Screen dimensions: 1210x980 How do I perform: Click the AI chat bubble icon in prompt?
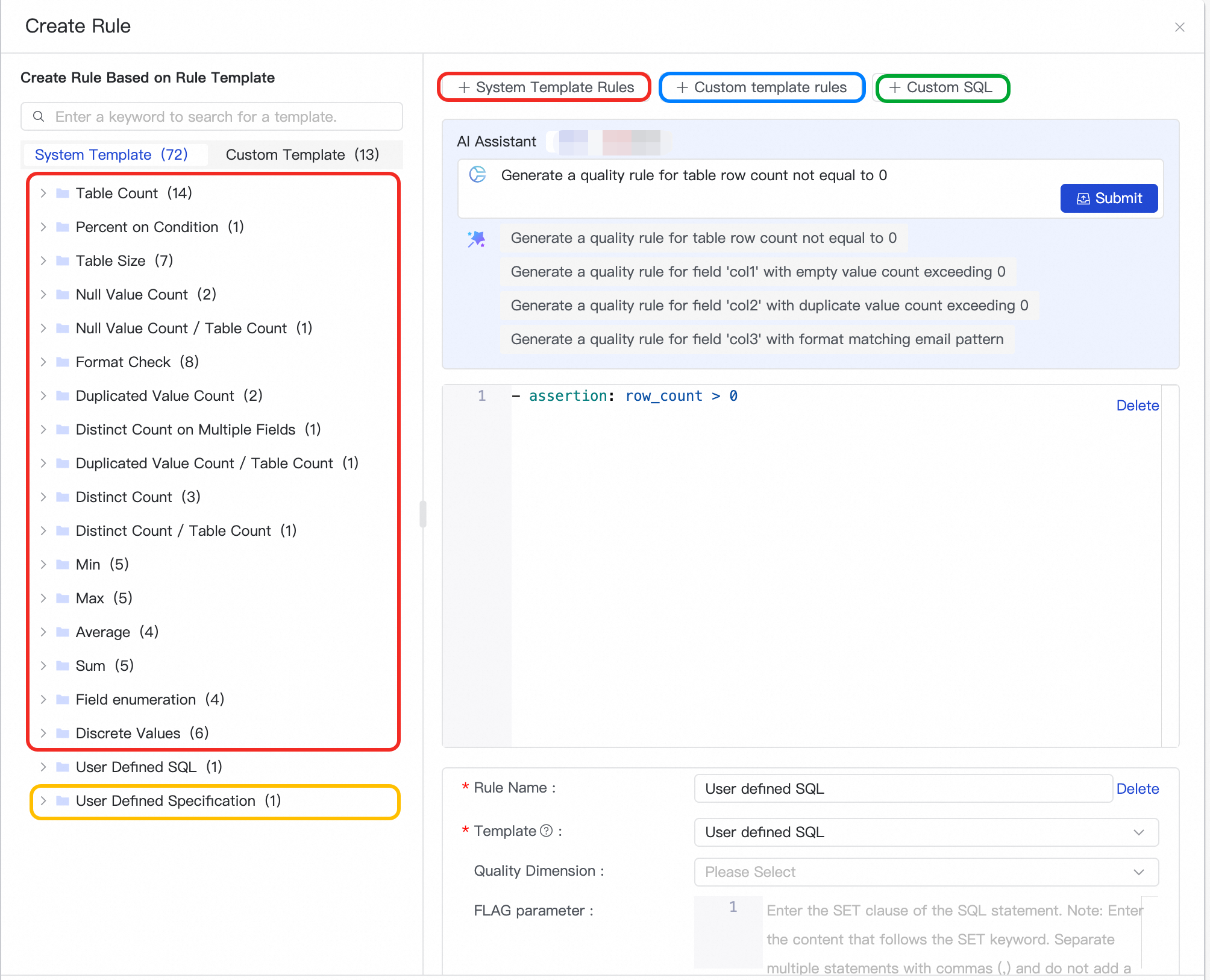tap(477, 175)
